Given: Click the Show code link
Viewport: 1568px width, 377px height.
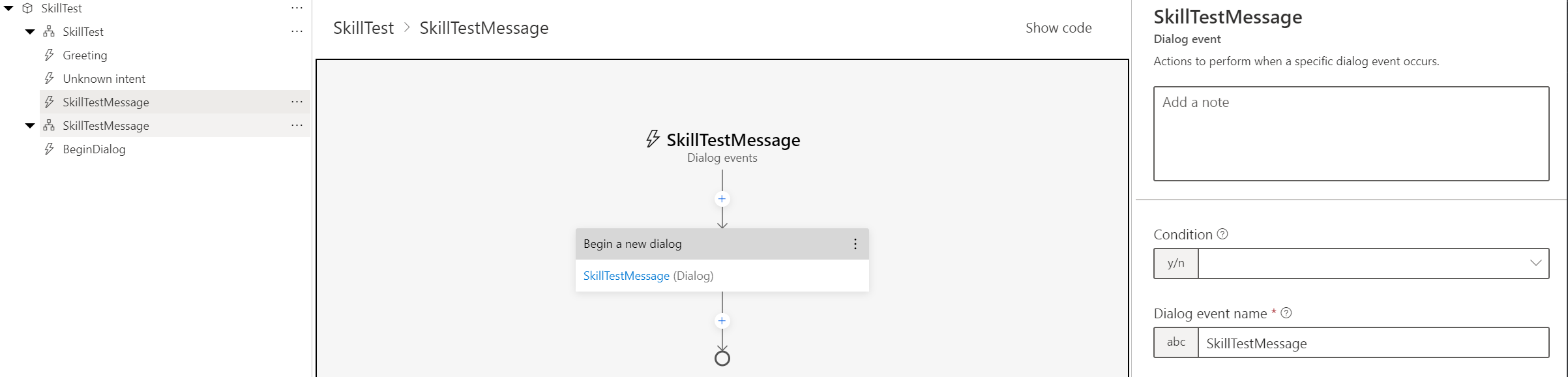Looking at the screenshot, I should point(1058,27).
